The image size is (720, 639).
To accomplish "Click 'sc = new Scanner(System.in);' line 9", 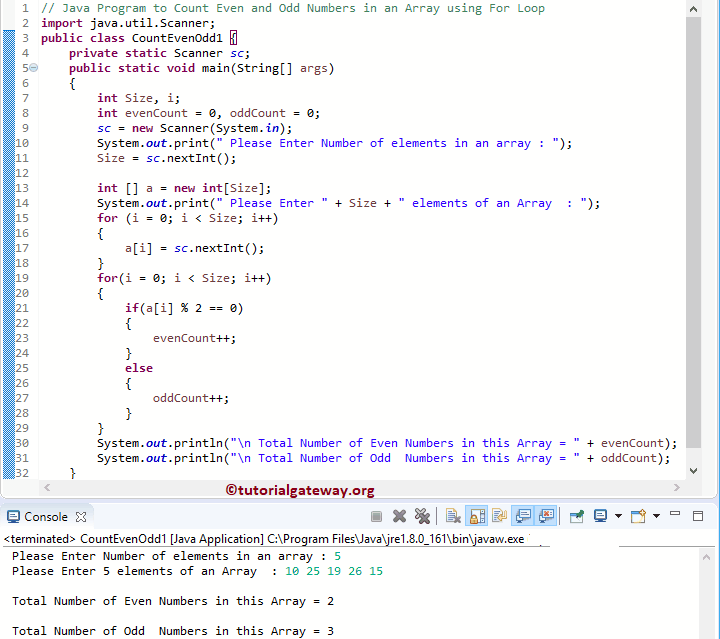I will tap(194, 128).
